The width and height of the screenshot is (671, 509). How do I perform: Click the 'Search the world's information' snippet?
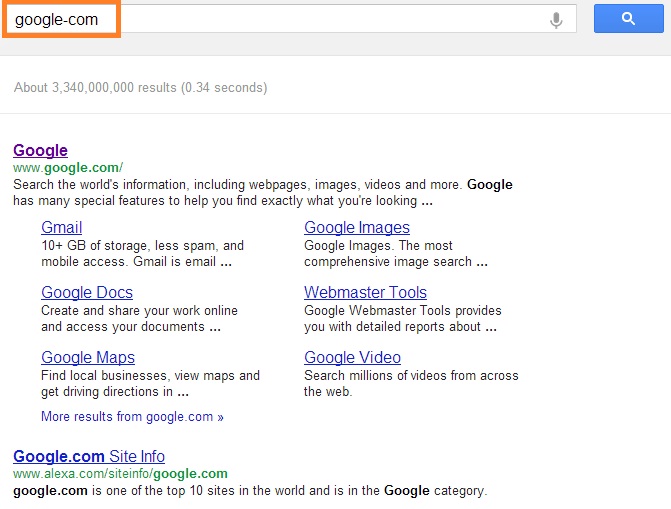263,193
